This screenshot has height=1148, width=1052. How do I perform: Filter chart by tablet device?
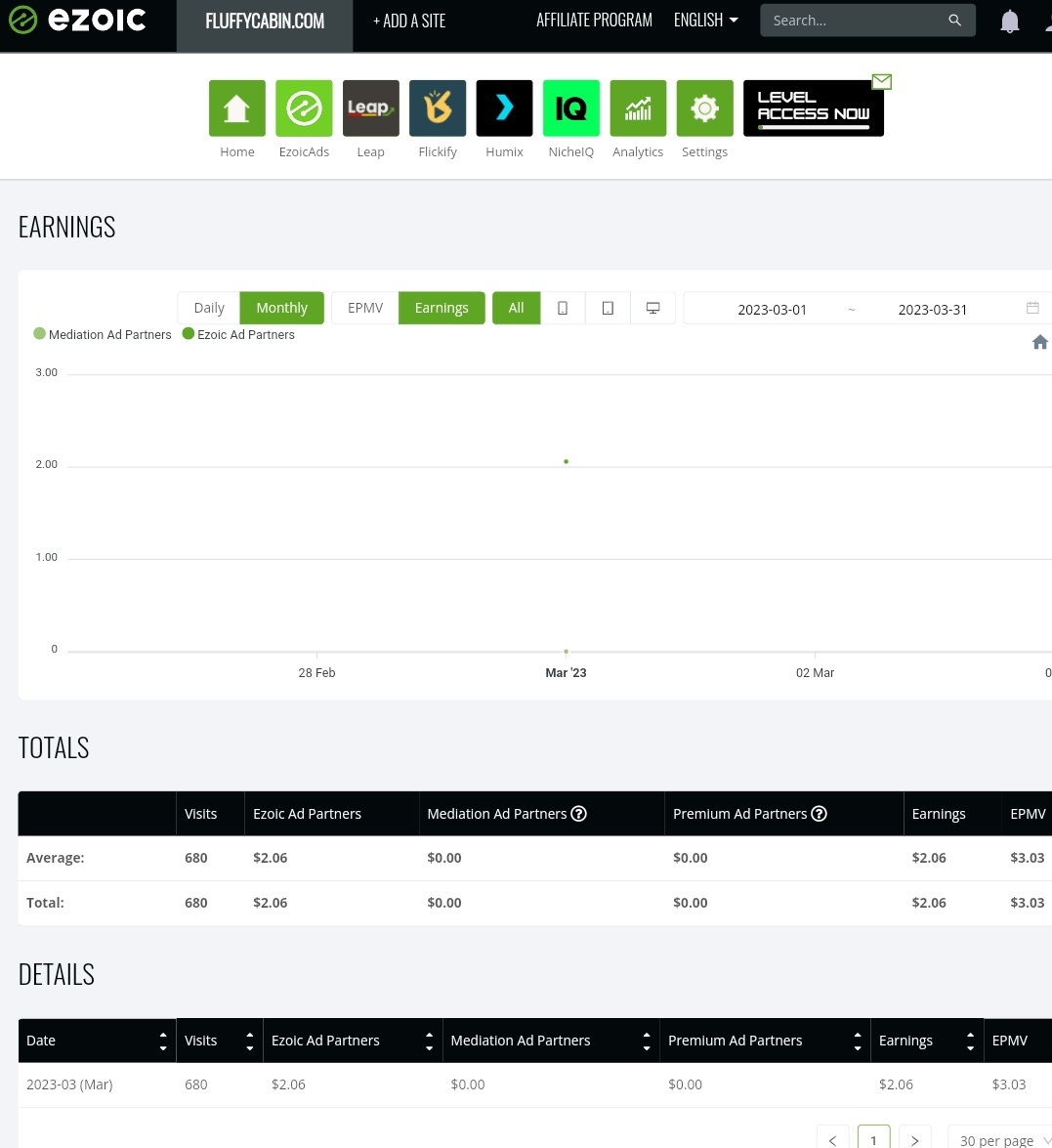pos(608,308)
